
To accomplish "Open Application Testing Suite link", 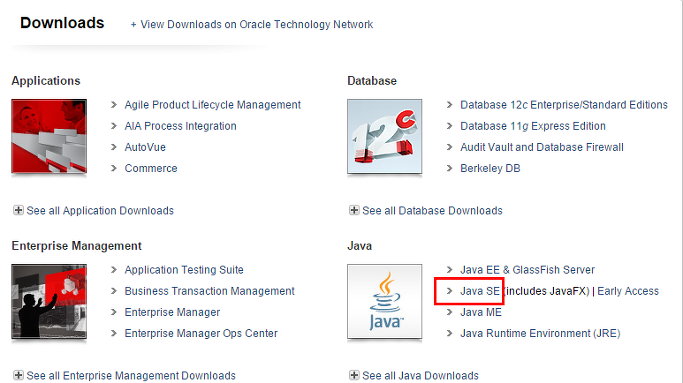I will tap(184, 270).
